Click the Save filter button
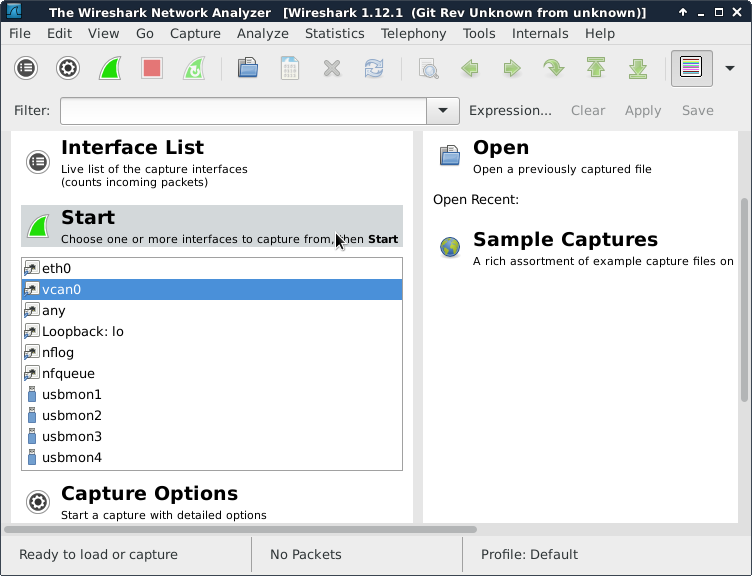This screenshot has height=576, width=752. click(698, 111)
